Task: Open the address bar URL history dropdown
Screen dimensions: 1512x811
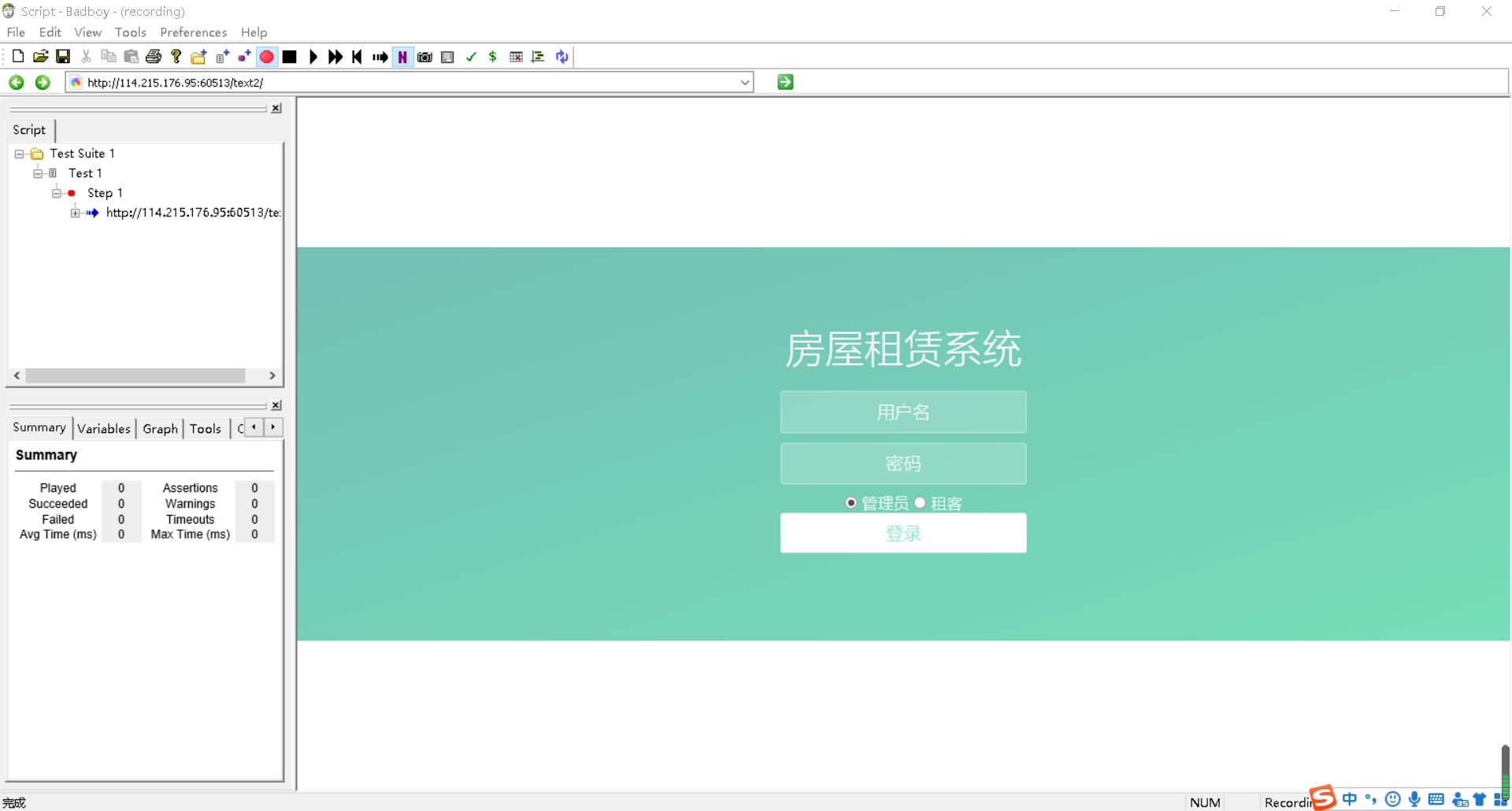Action: pyautogui.click(x=745, y=82)
